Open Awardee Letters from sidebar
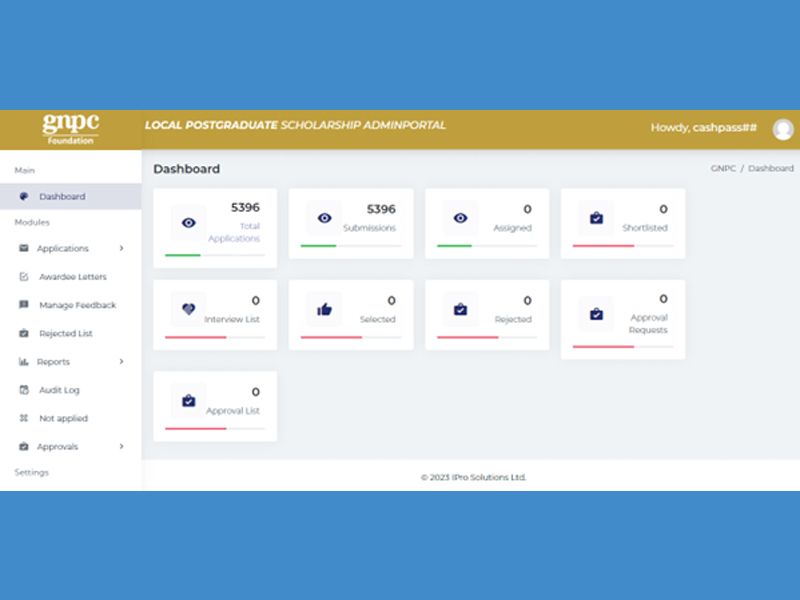The image size is (800, 600). click(x=72, y=277)
